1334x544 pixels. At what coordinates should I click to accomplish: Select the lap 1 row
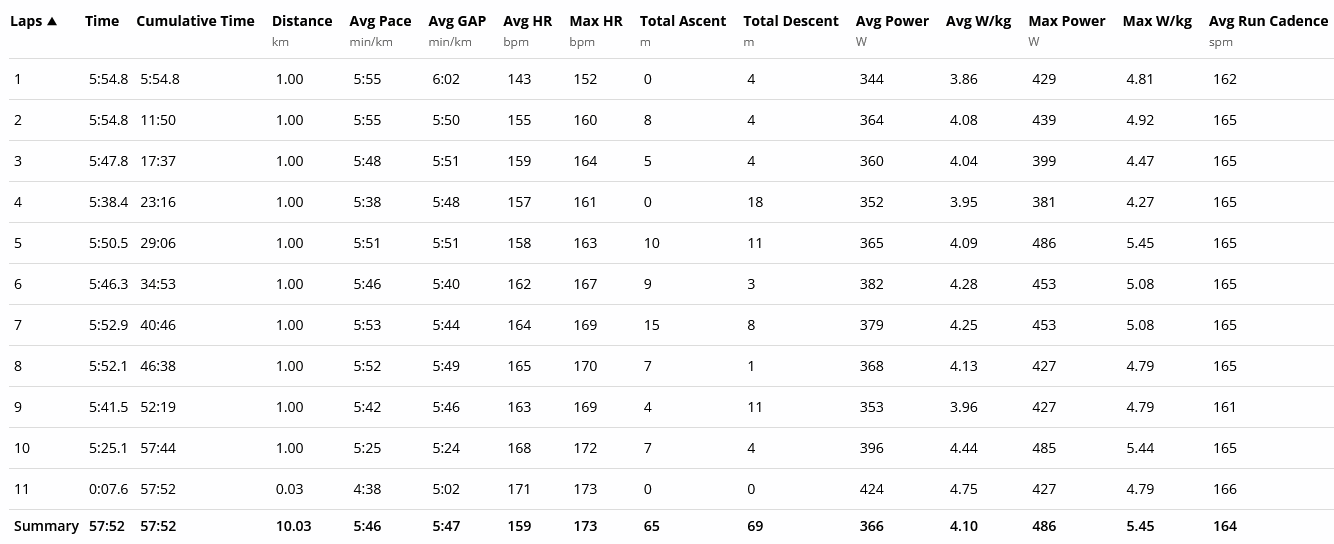tap(671, 79)
